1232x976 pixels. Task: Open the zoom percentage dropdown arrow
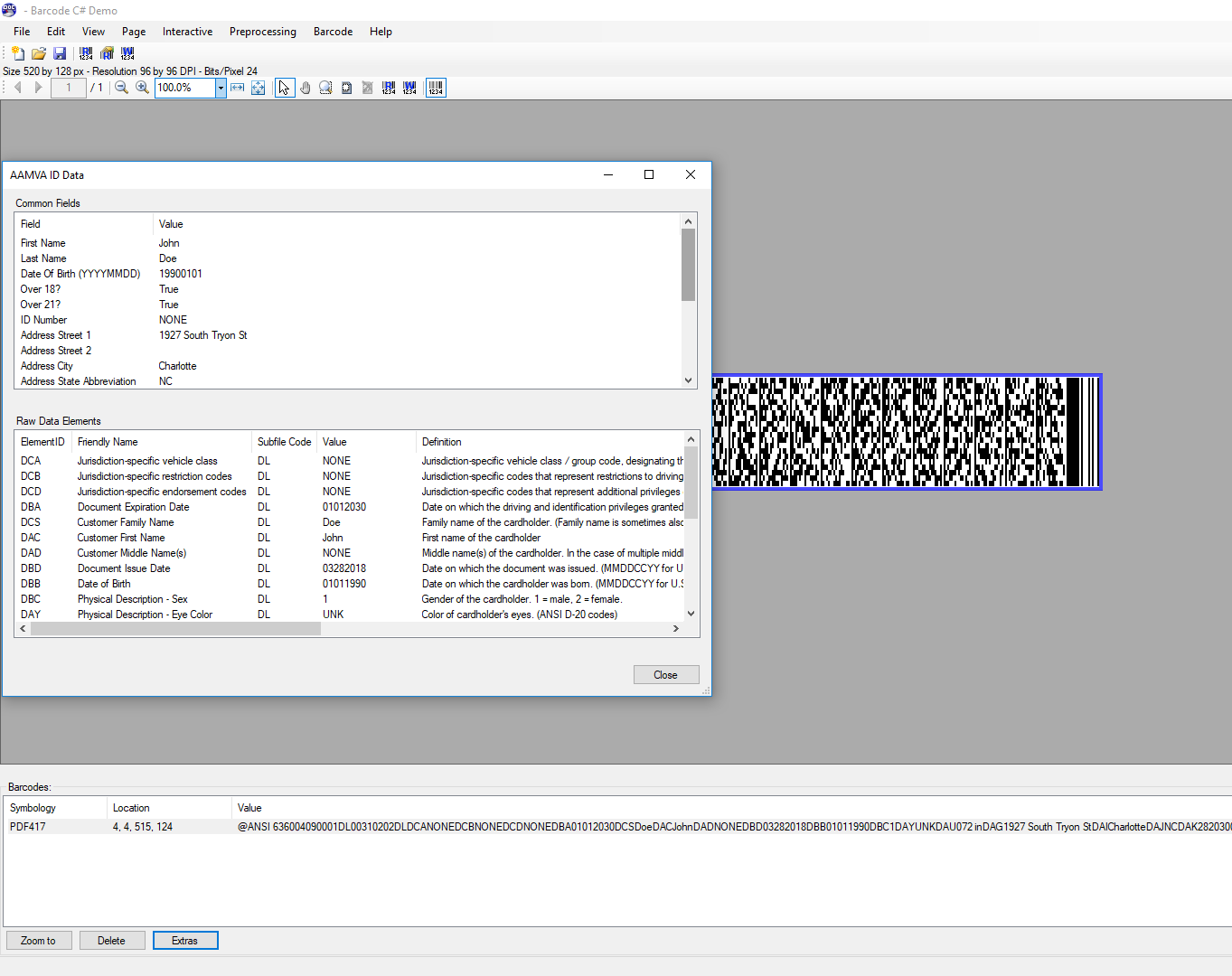pos(221,88)
